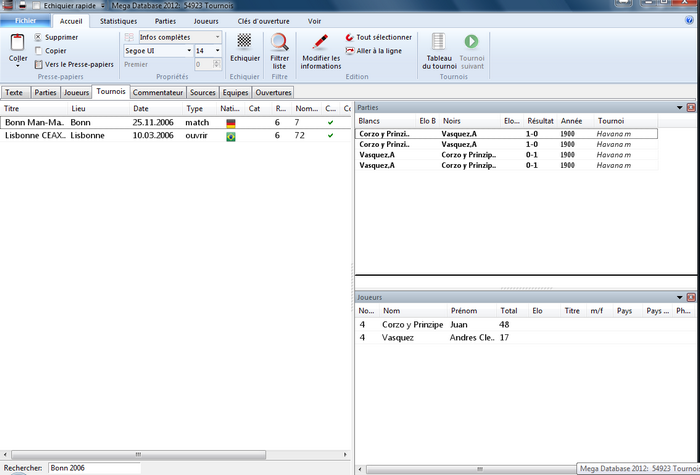
Task: Click the Filtrer liste magnifier icon
Action: 279,42
